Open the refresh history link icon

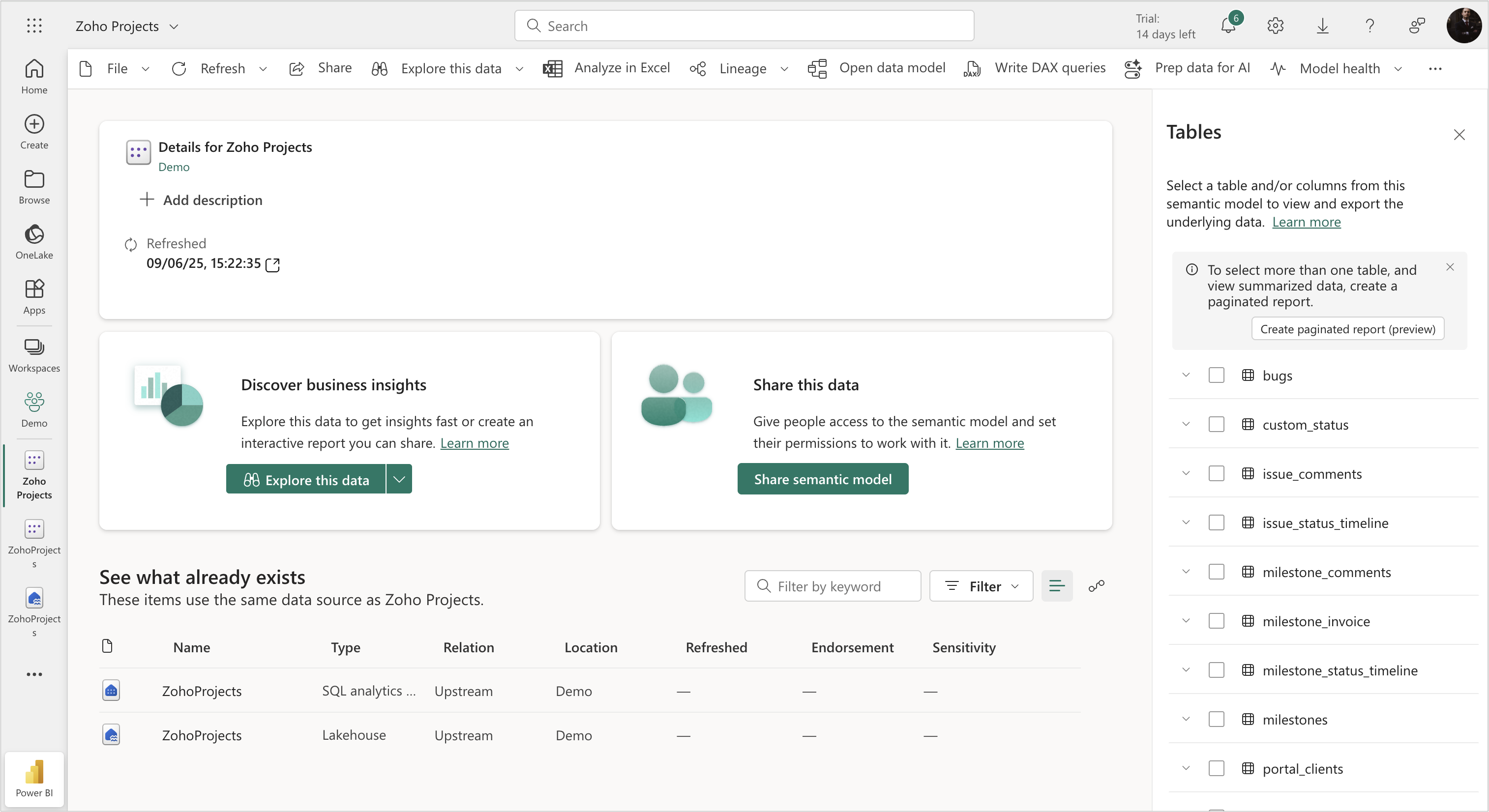click(272, 265)
